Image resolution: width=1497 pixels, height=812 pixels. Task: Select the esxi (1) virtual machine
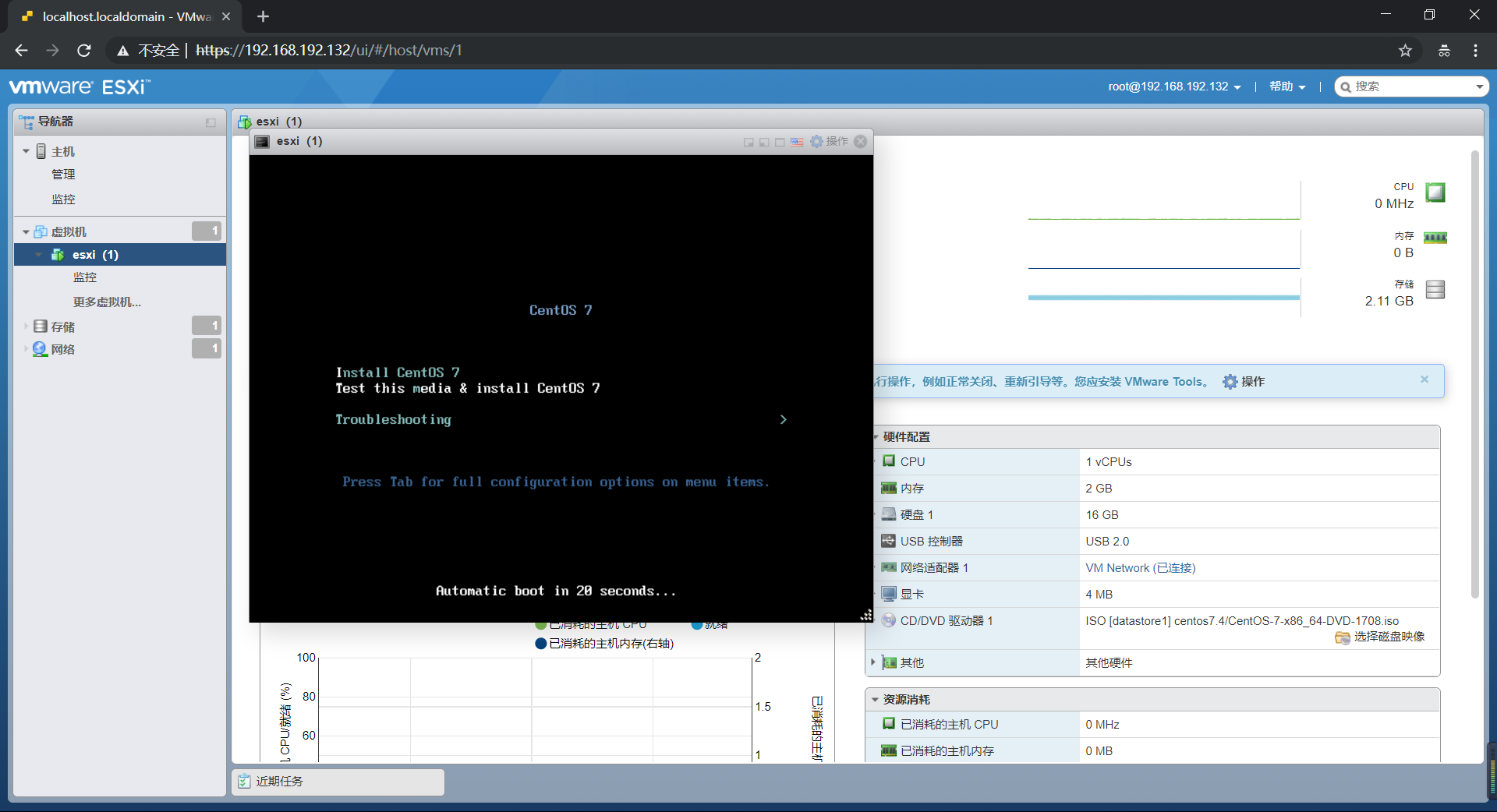point(120,255)
